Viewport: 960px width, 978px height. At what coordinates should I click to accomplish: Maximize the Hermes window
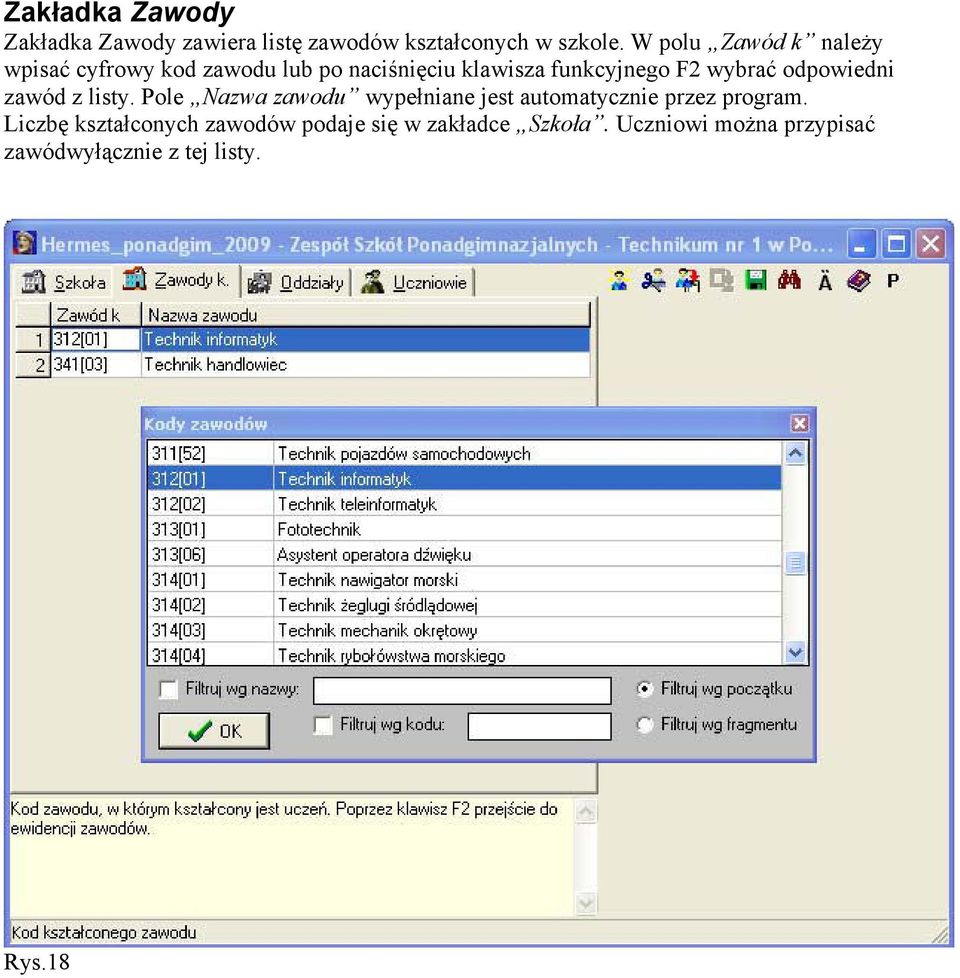(x=896, y=244)
